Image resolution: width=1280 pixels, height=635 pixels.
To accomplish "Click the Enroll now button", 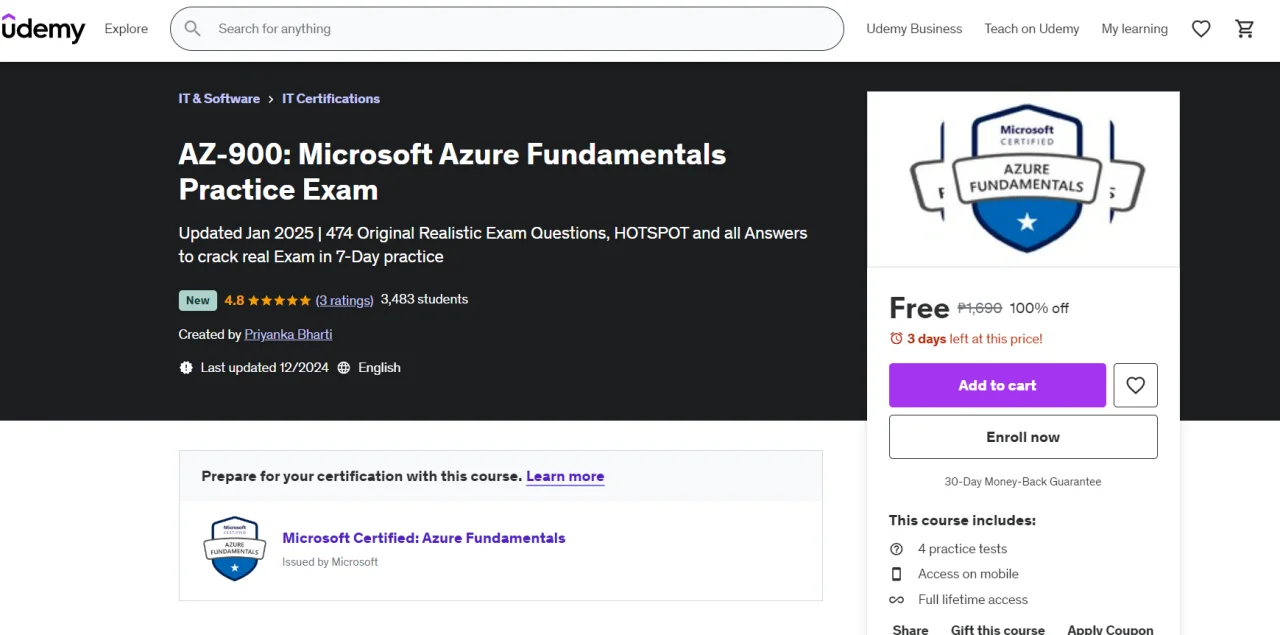I will [1023, 437].
